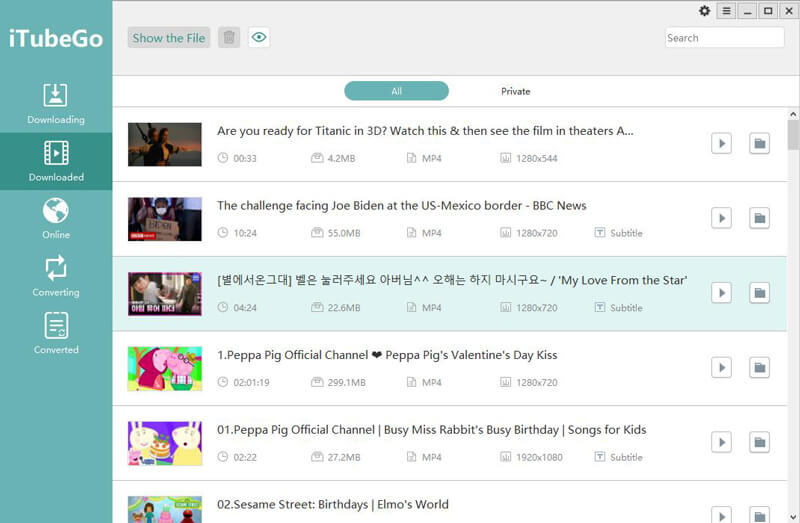The image size is (800, 523).
Task: Click the Joe Biden BBC News thumbnail
Action: tap(165, 219)
